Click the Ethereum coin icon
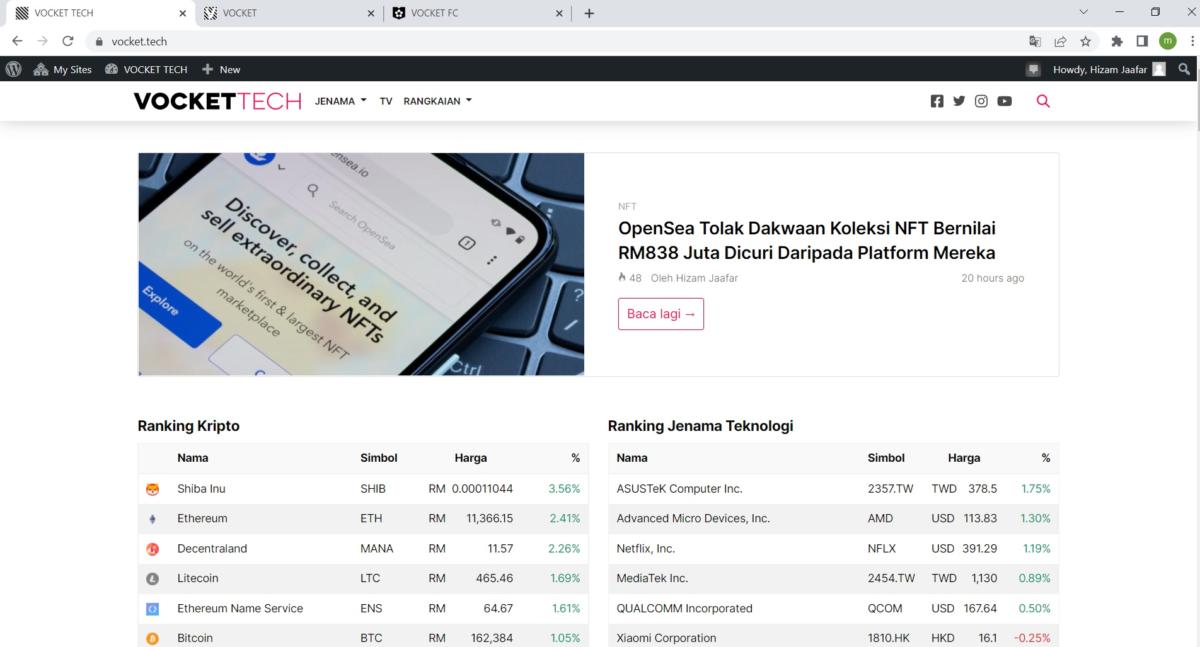Image resolution: width=1200 pixels, height=647 pixels. point(153,519)
